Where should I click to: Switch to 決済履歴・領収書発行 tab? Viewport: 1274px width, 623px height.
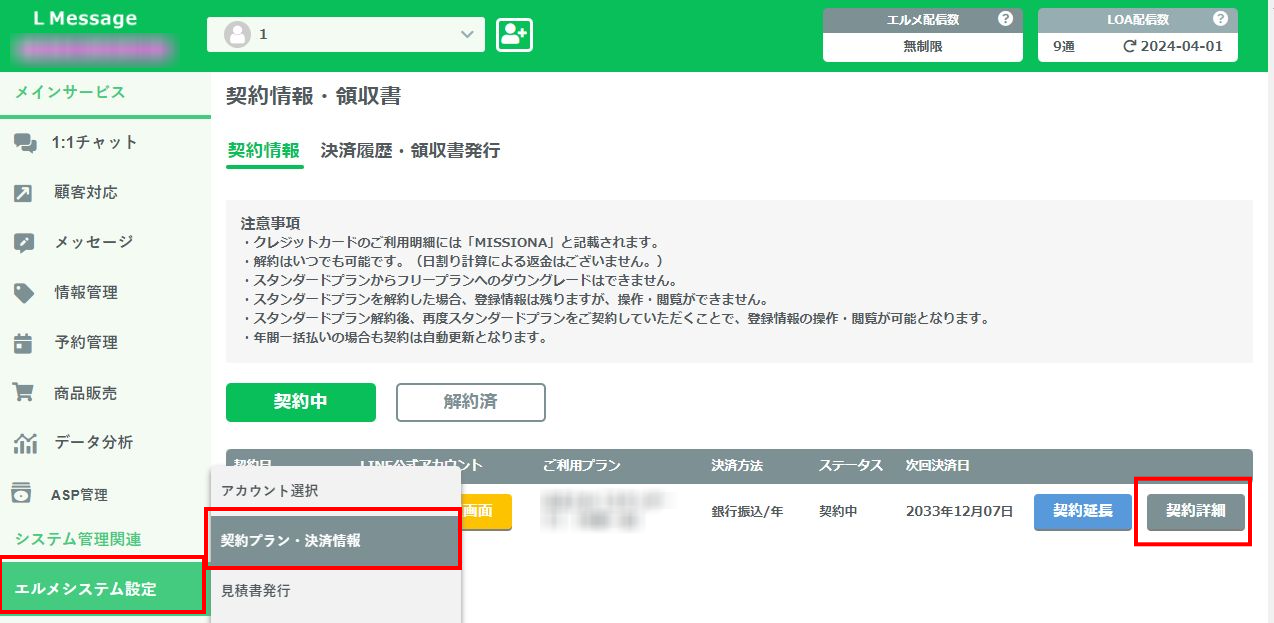pos(410,151)
